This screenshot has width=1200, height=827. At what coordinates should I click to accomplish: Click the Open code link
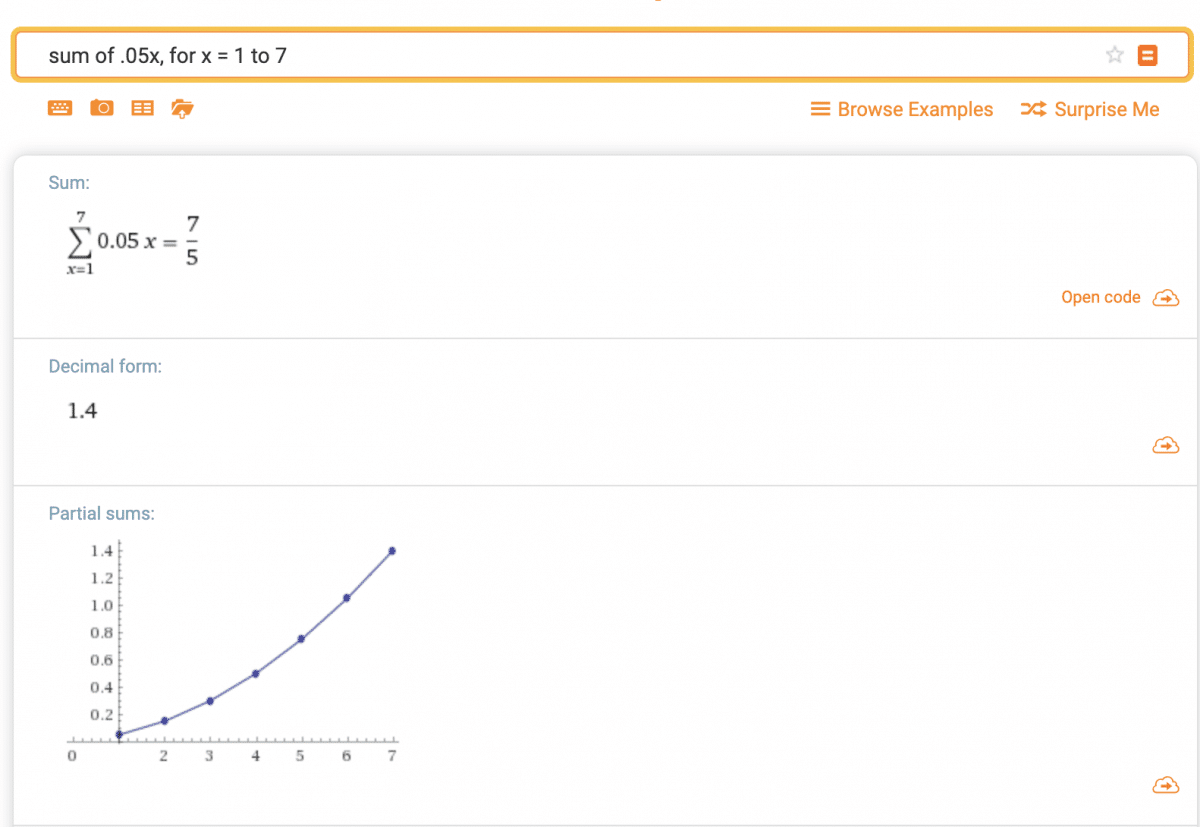1100,297
